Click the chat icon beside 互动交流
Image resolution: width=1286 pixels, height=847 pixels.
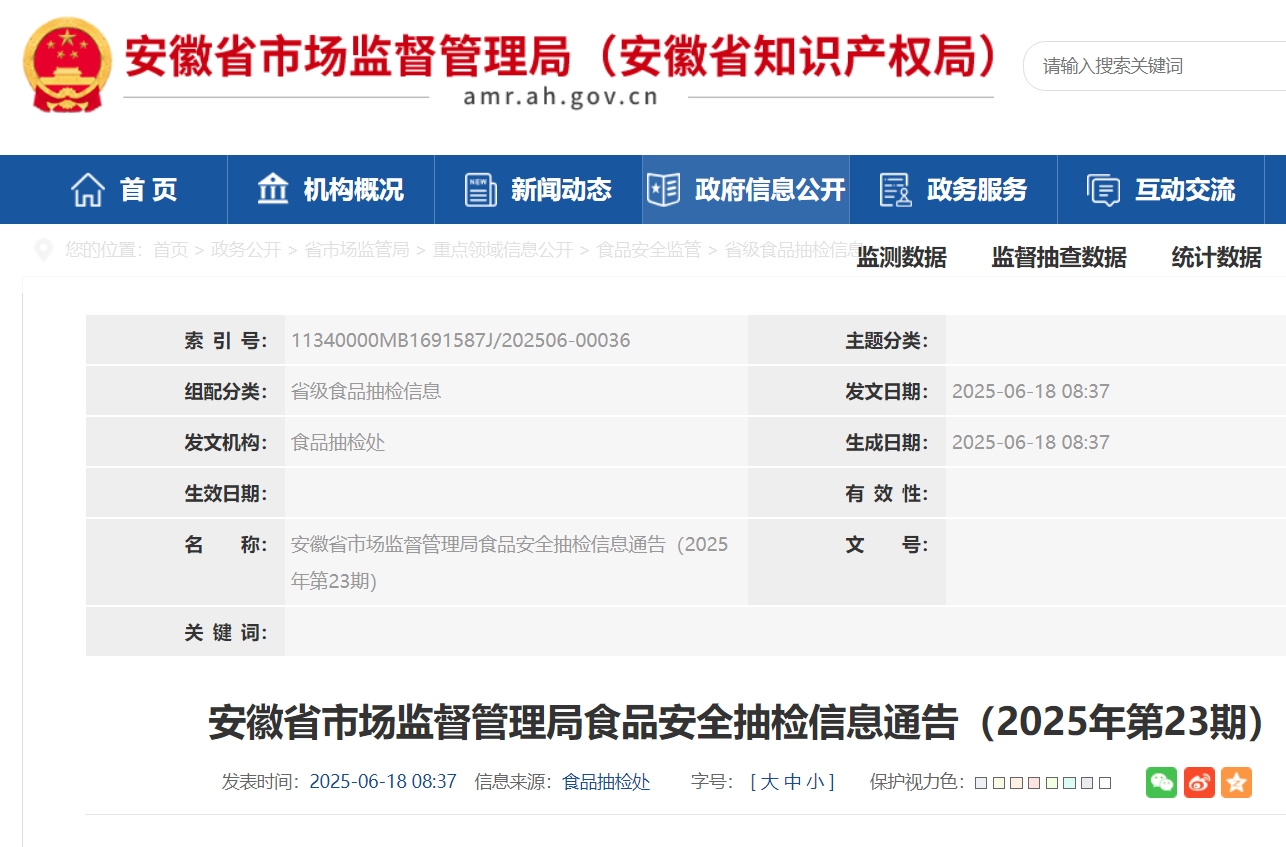tap(1103, 190)
